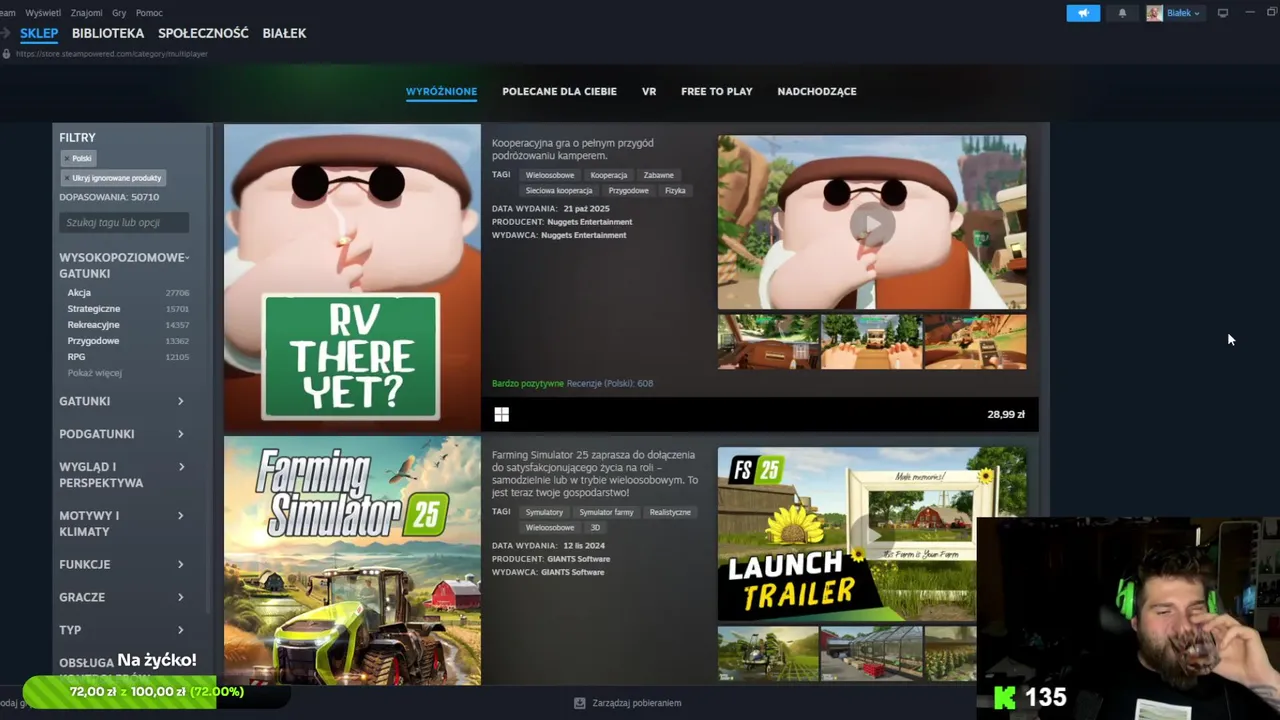Switch to the POLECANE DLA CIEBIE tab
Screen dimensions: 1280x720
(559, 91)
